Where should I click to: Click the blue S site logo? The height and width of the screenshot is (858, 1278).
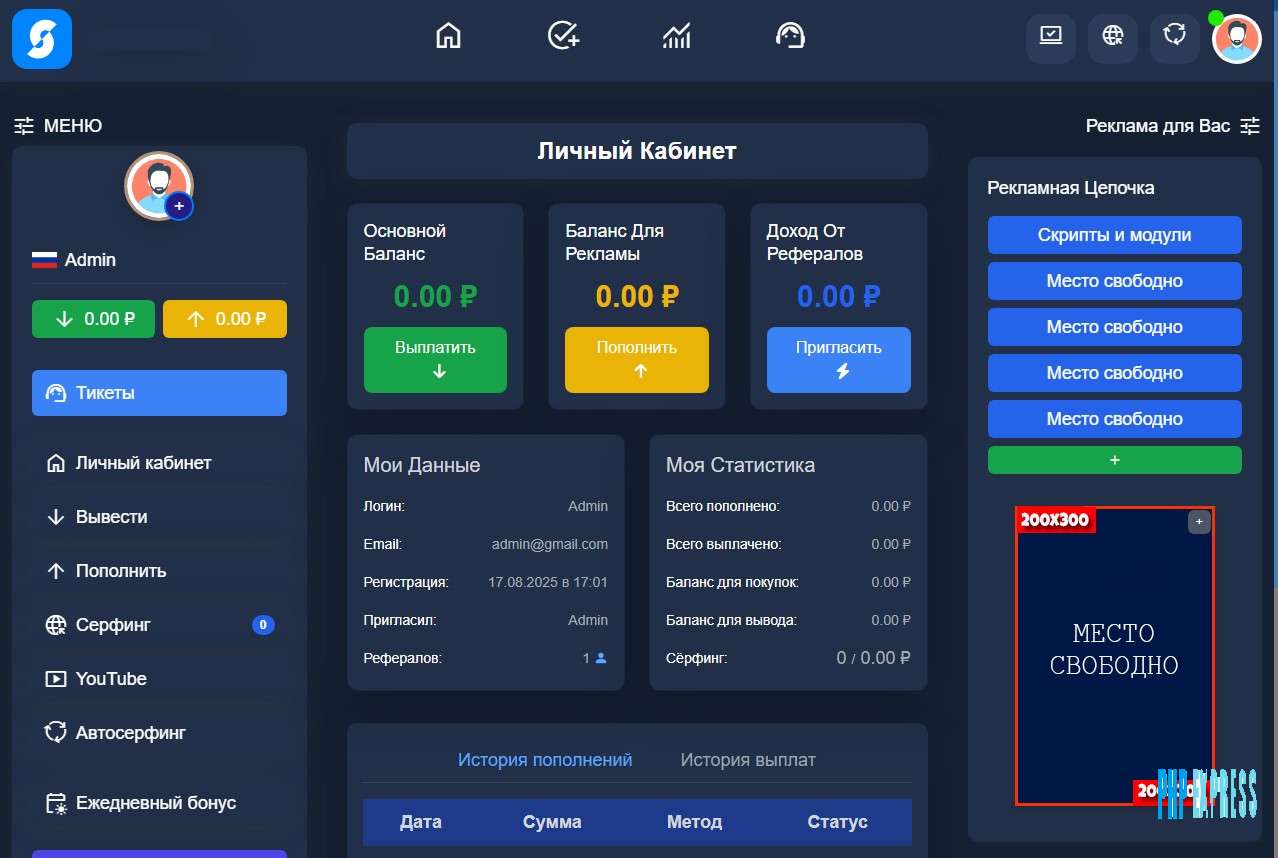click(x=42, y=39)
